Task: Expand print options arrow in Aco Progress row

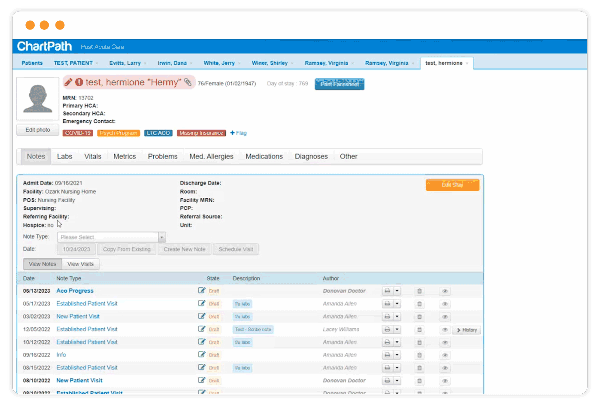Action: coord(397,290)
